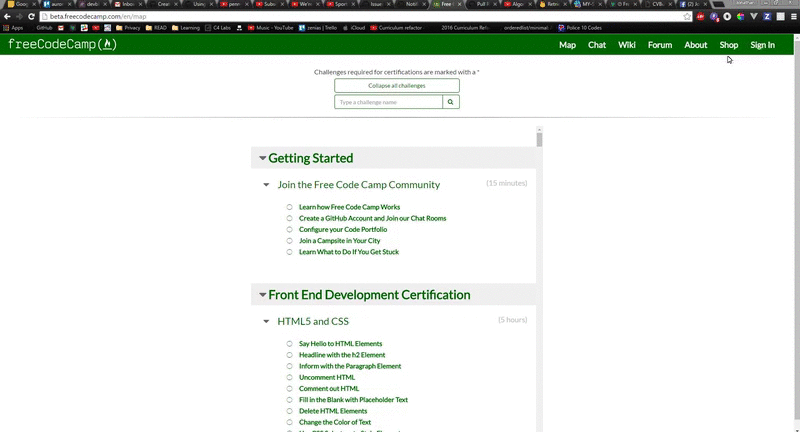
Task: Click the V-shaped extension icon
Action: (754, 16)
